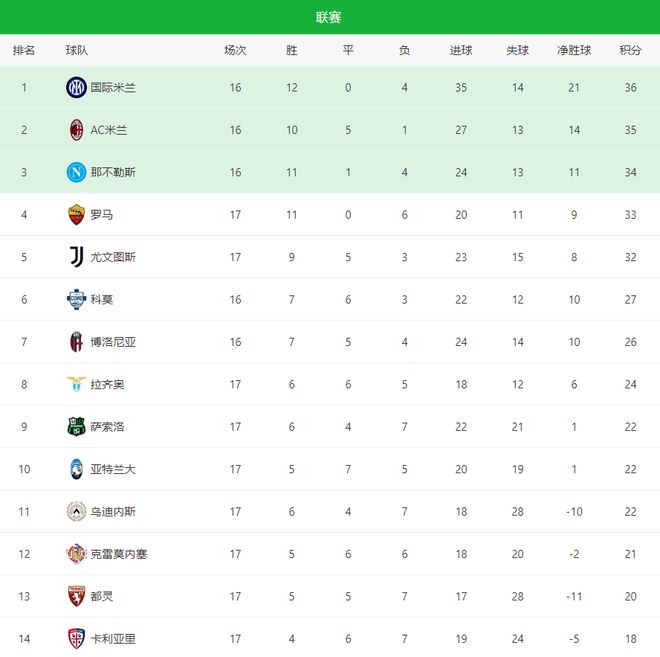Click the Atalanta (亚特兰大) club crest

point(76,469)
